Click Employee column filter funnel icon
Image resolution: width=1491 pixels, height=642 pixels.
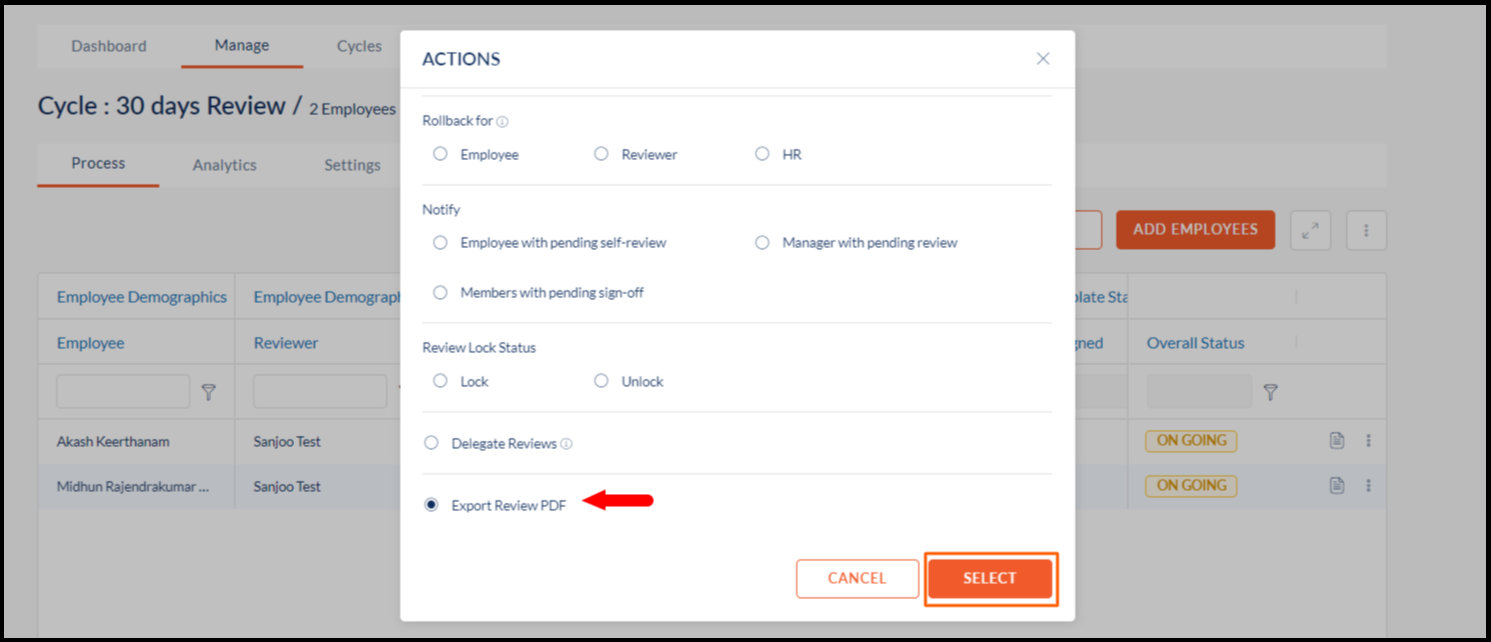(208, 392)
